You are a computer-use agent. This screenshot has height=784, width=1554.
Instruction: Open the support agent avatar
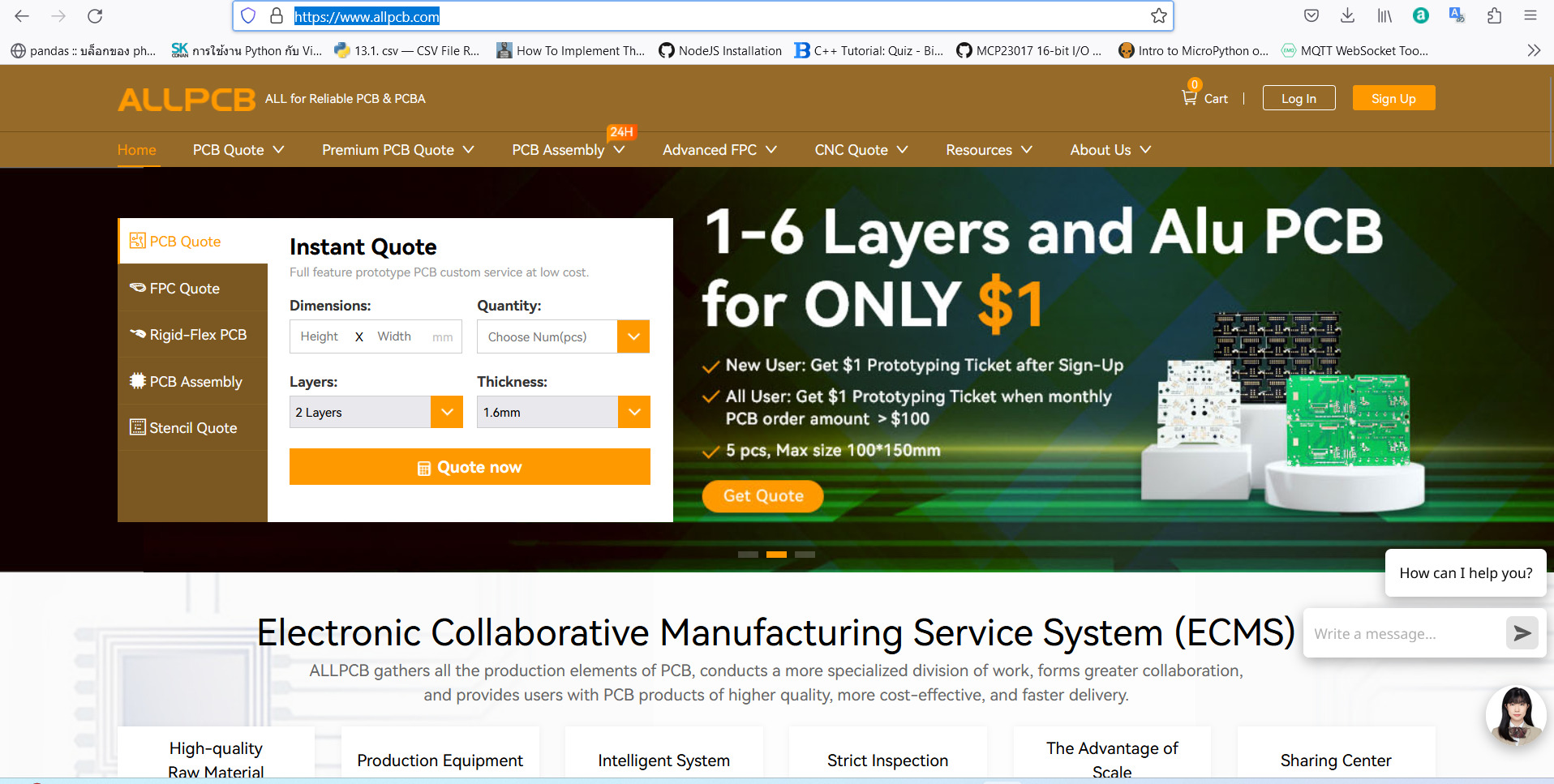click(x=1515, y=715)
